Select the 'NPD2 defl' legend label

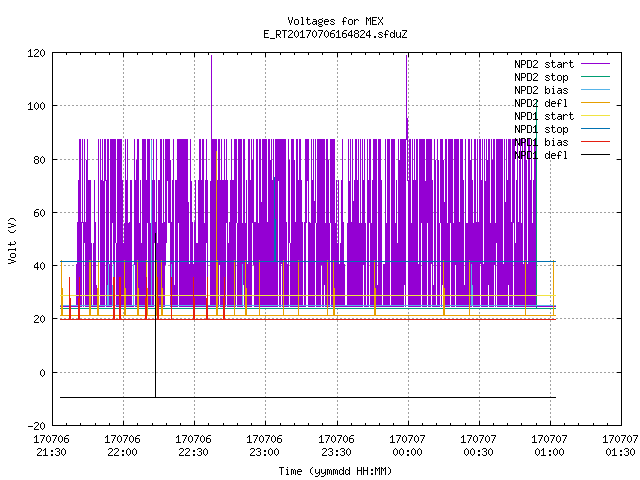tap(541, 103)
